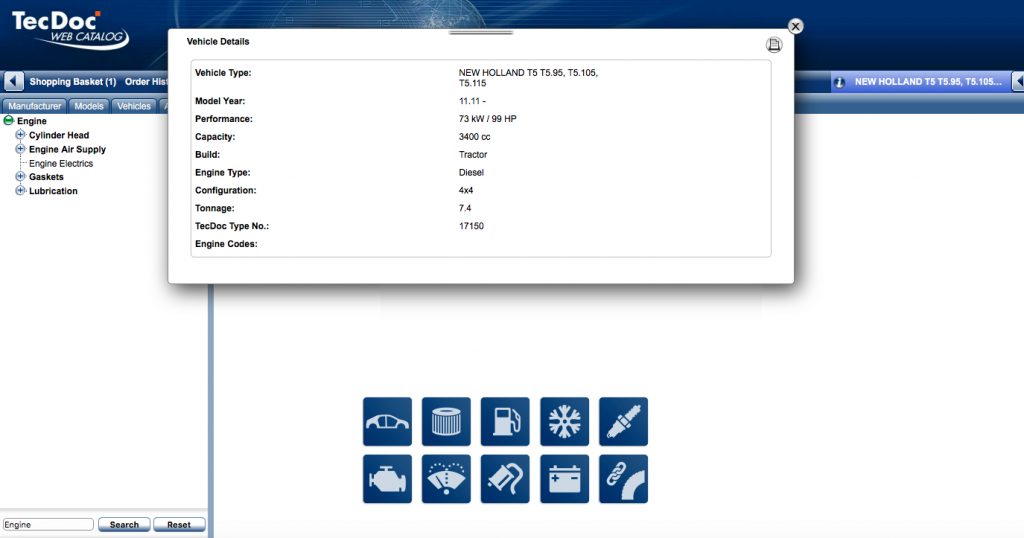Select Engine Electrics in the tree
The width and height of the screenshot is (1024, 538).
click(61, 163)
